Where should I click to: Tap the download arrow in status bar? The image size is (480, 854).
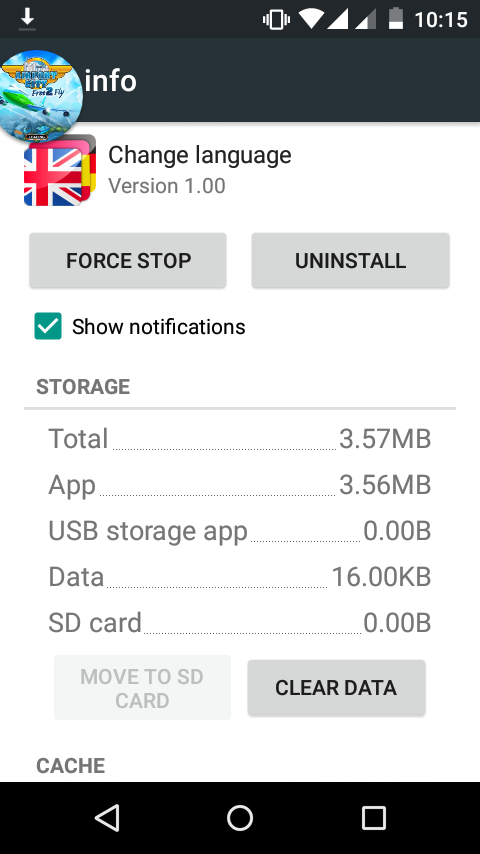coord(27,19)
